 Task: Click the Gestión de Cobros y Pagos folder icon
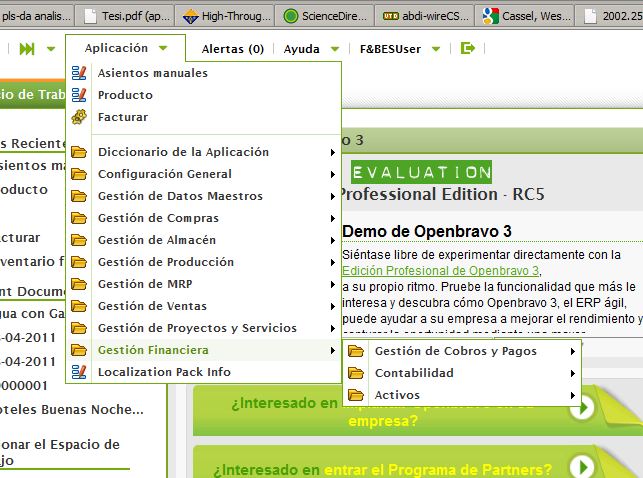click(x=355, y=351)
